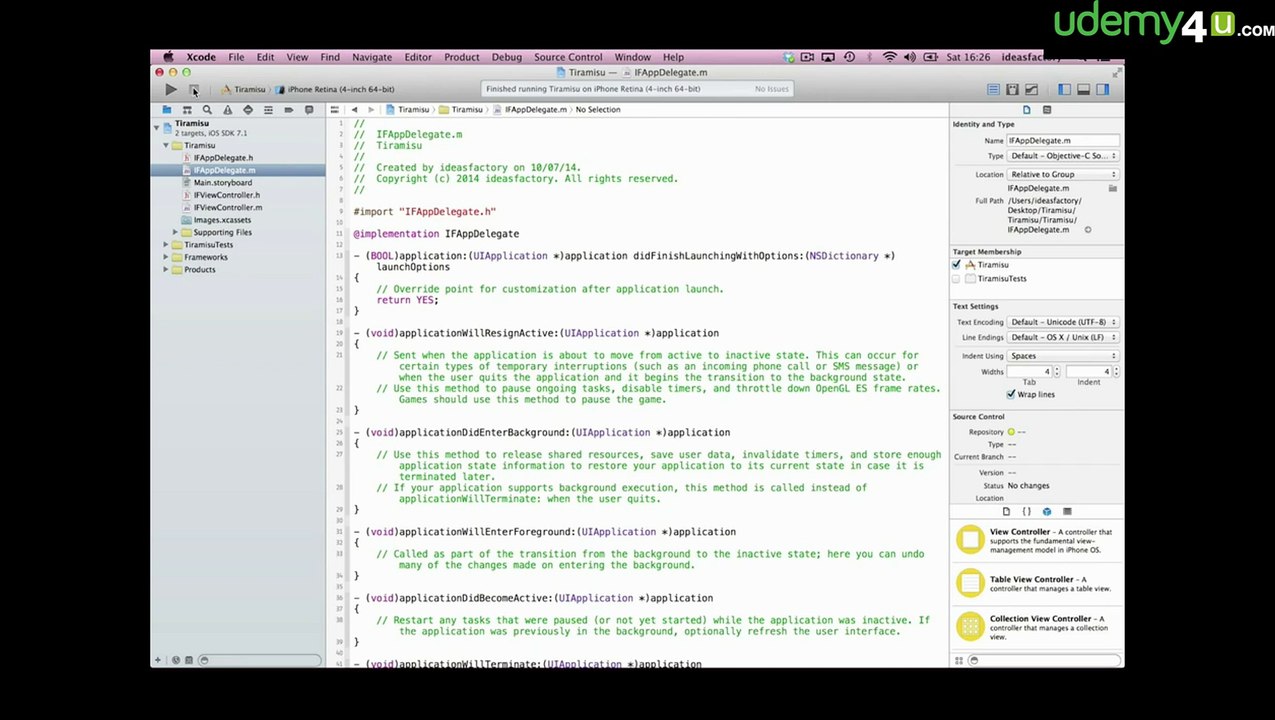Open the file Type dropdown
Viewport: 1275px width, 720px height.
pyautogui.click(x=1063, y=156)
